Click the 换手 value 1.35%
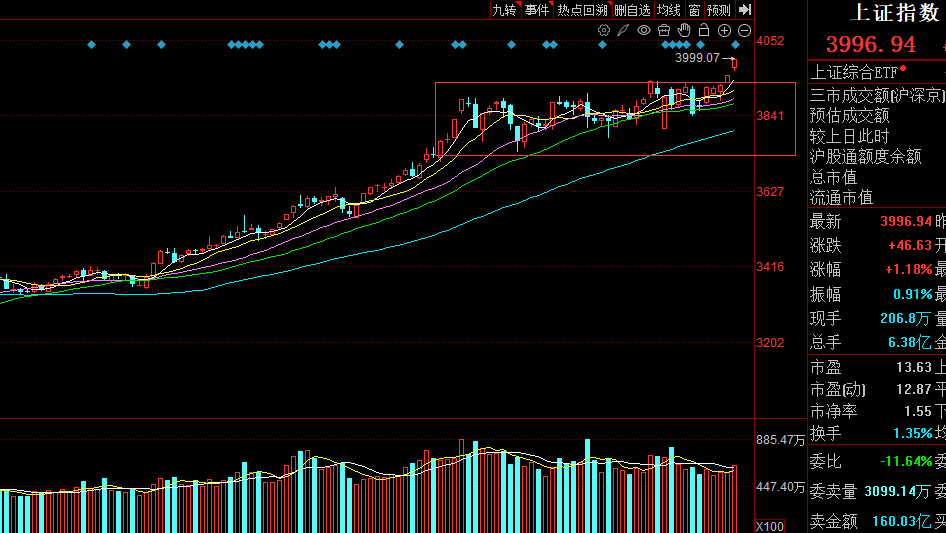The height and width of the screenshot is (533, 946). [x=913, y=433]
